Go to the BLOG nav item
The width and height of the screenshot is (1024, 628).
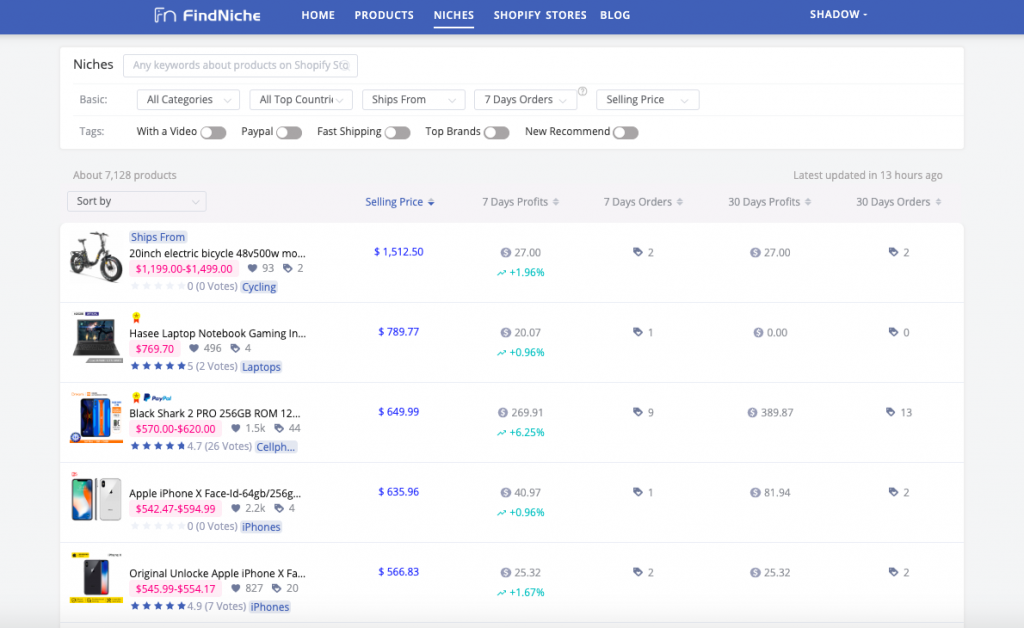615,15
